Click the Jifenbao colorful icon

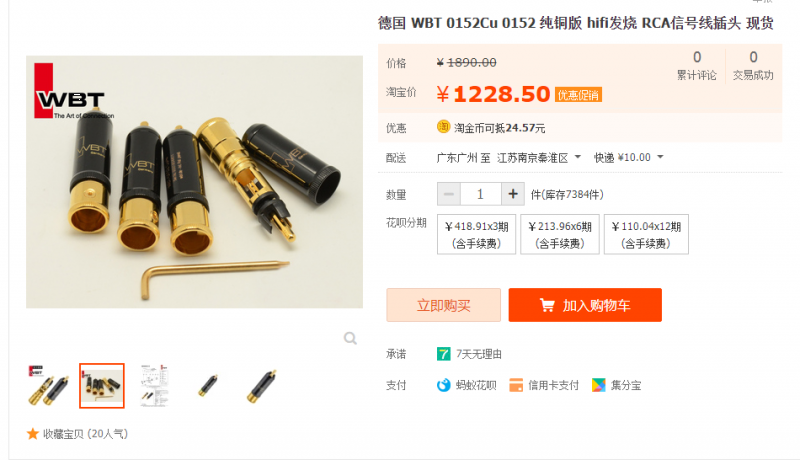[598, 385]
